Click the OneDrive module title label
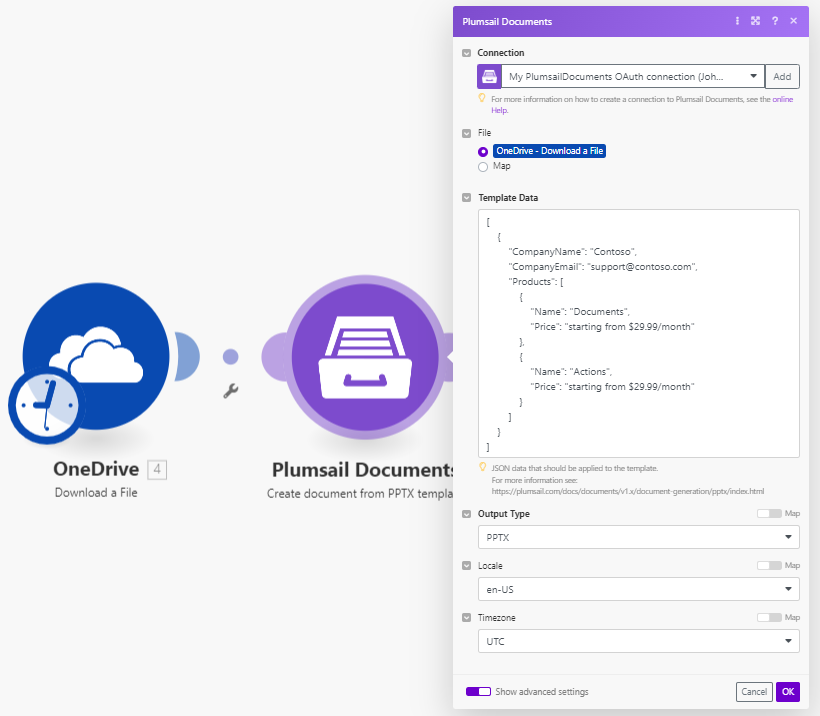Viewport: 820px width, 716px height. point(96,469)
